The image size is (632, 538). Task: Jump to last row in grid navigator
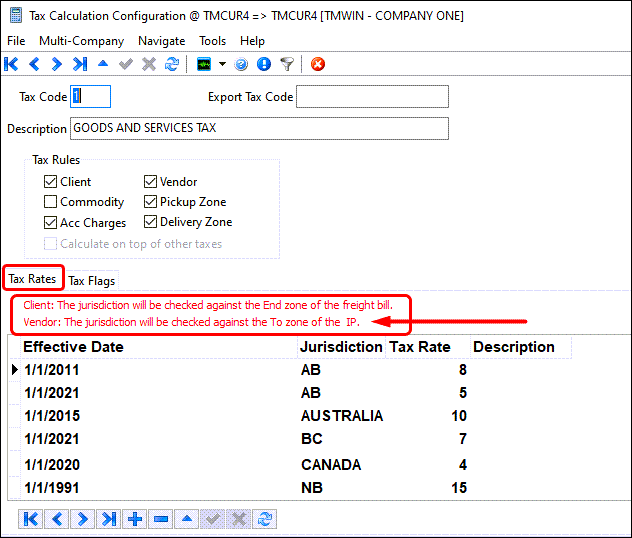coord(109,518)
